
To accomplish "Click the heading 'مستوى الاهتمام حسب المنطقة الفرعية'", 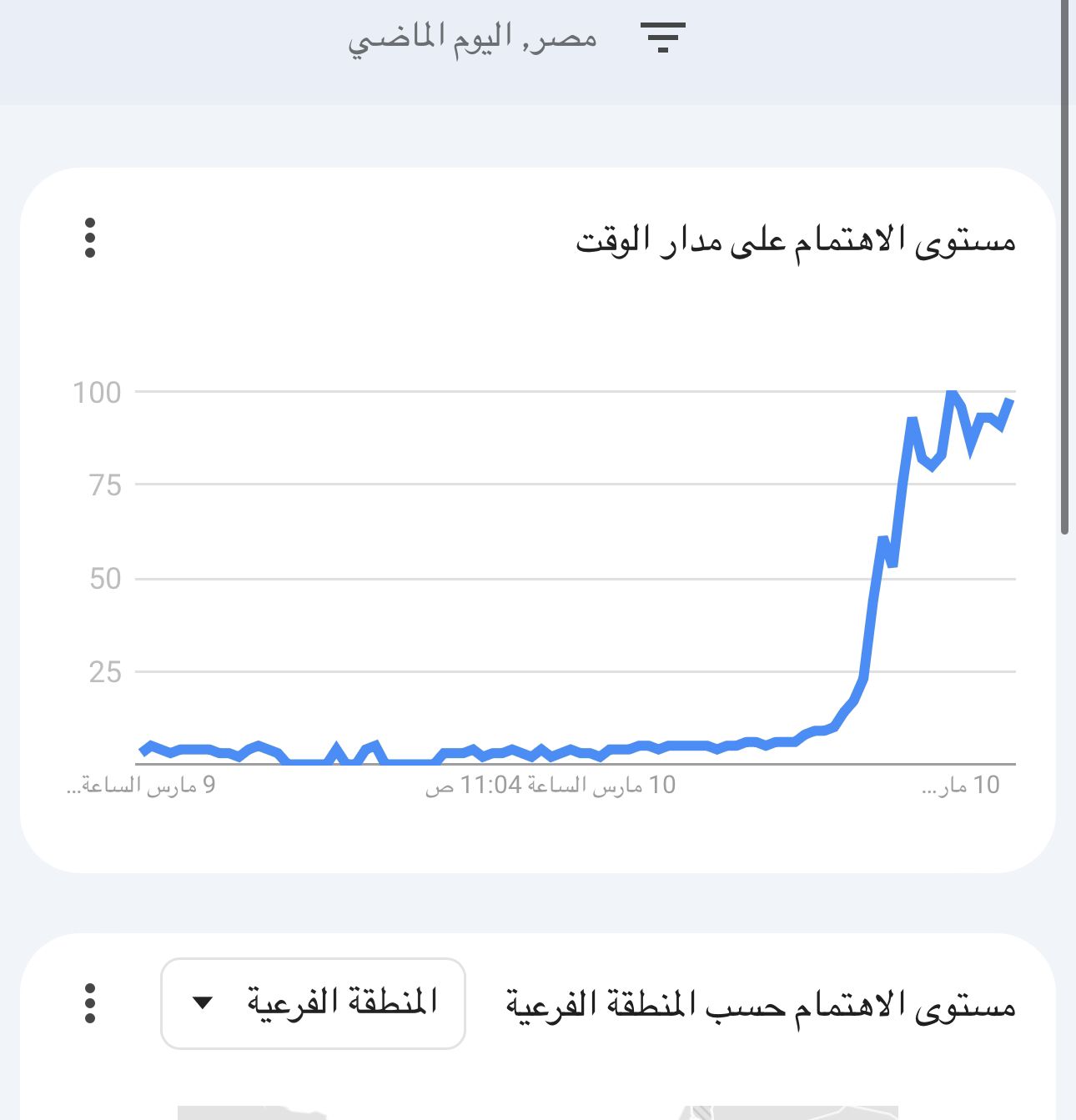I will pos(761,1005).
